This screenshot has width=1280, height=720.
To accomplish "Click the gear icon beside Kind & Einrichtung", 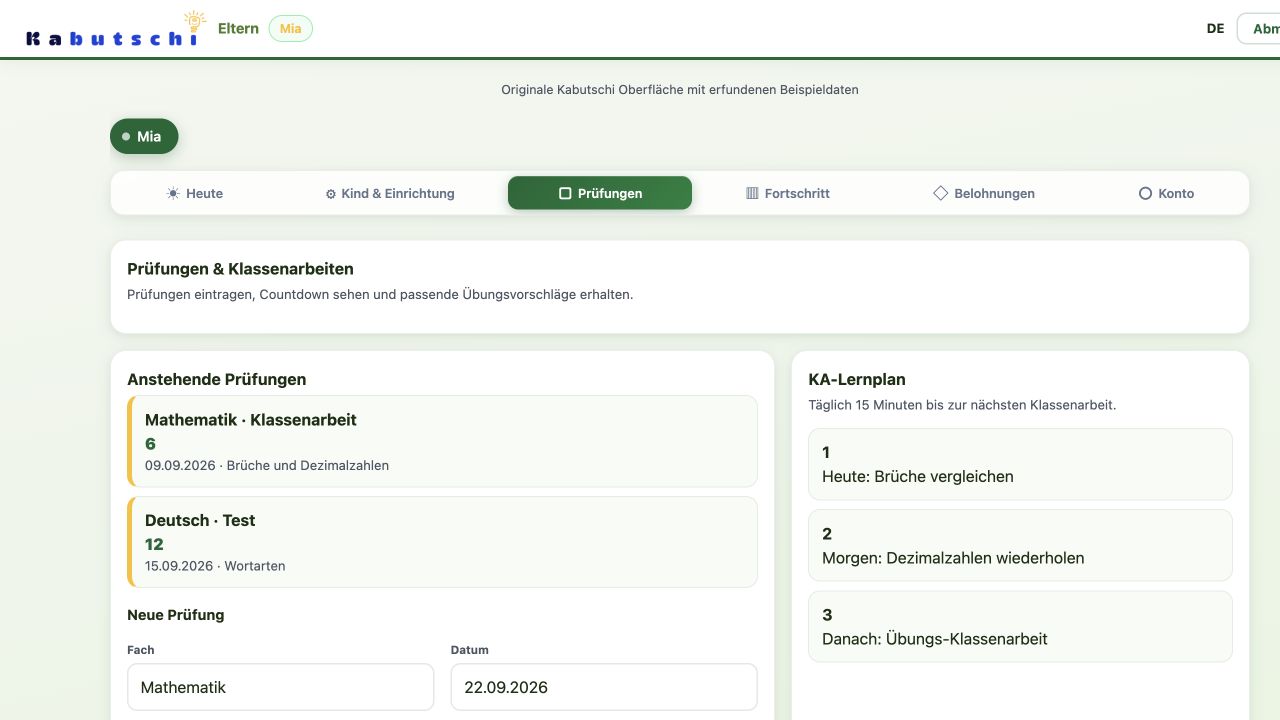I will point(331,194).
